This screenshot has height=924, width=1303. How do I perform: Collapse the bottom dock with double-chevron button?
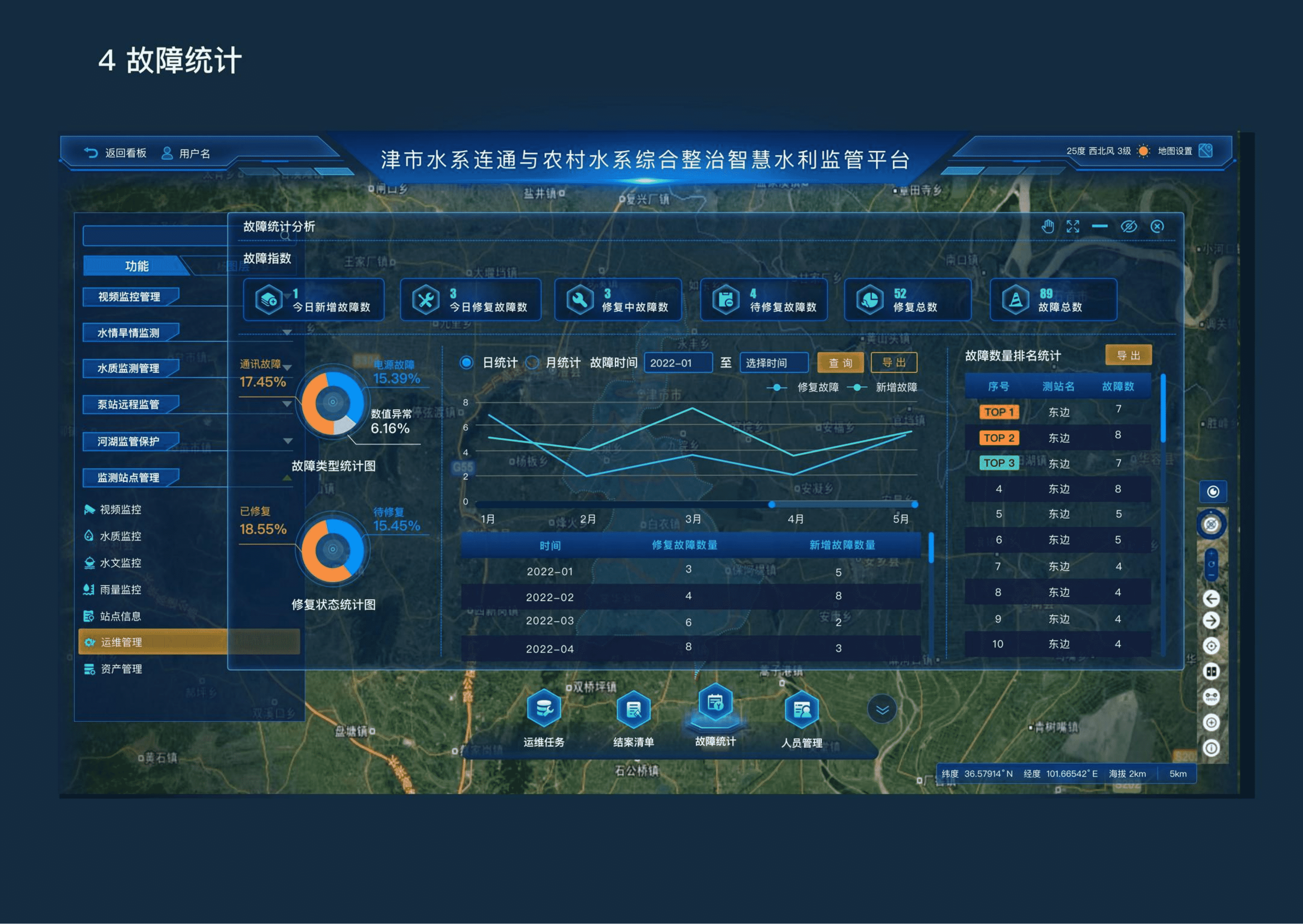[x=882, y=710]
